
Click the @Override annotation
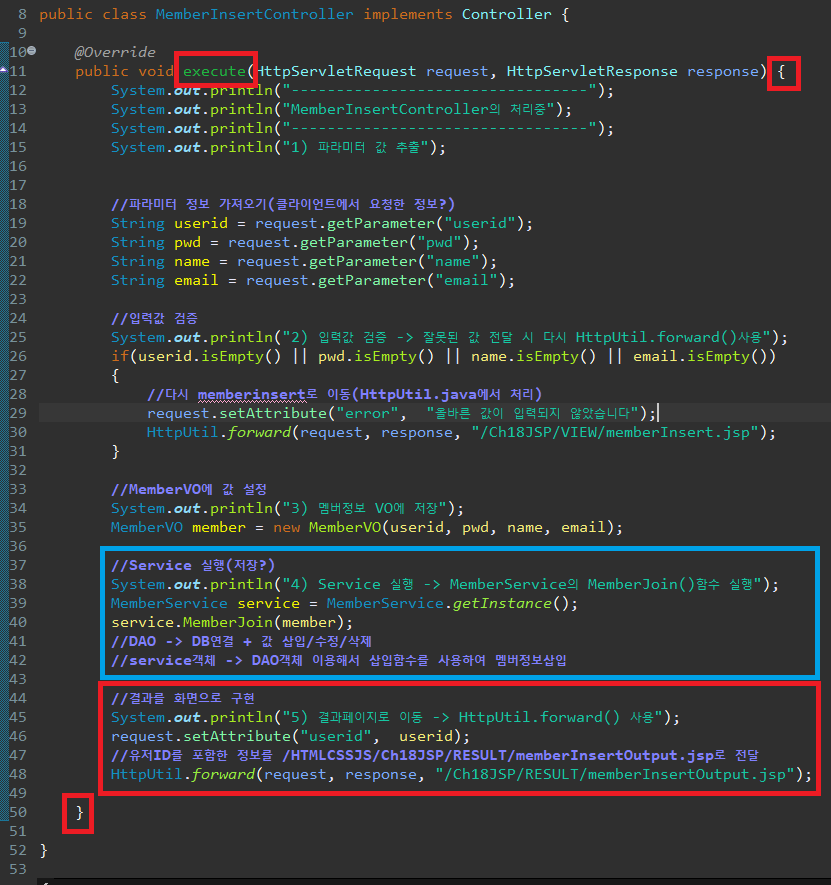pyautogui.click(x=115, y=52)
